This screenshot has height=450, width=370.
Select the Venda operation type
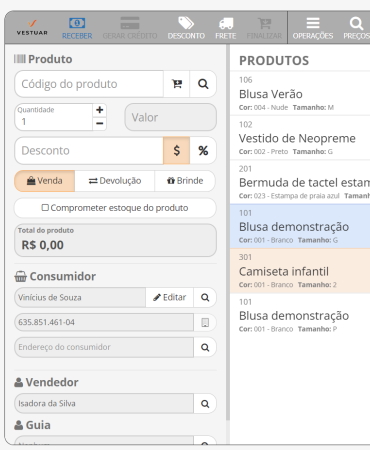[45, 181]
